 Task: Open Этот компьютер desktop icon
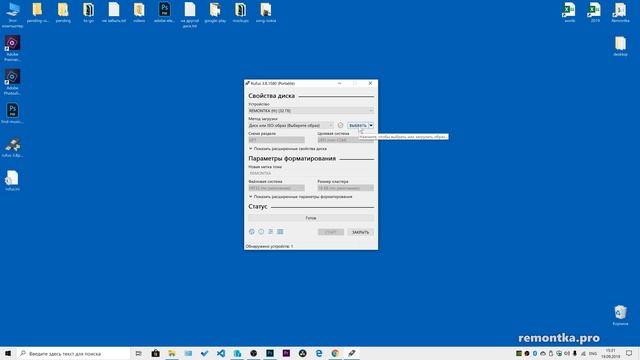(12, 15)
